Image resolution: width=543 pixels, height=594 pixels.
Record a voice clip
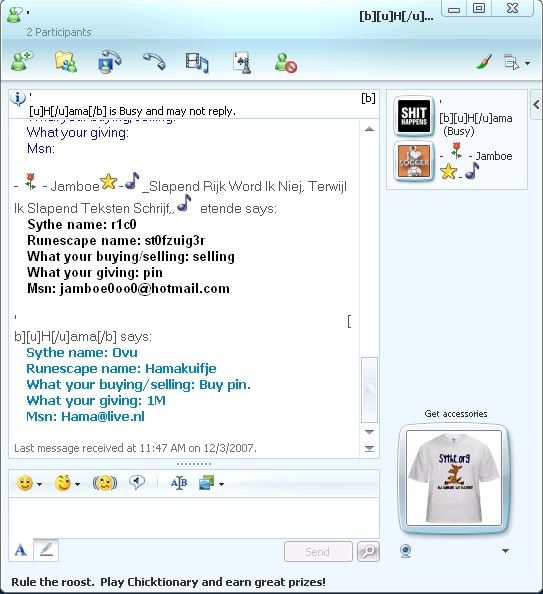137,482
